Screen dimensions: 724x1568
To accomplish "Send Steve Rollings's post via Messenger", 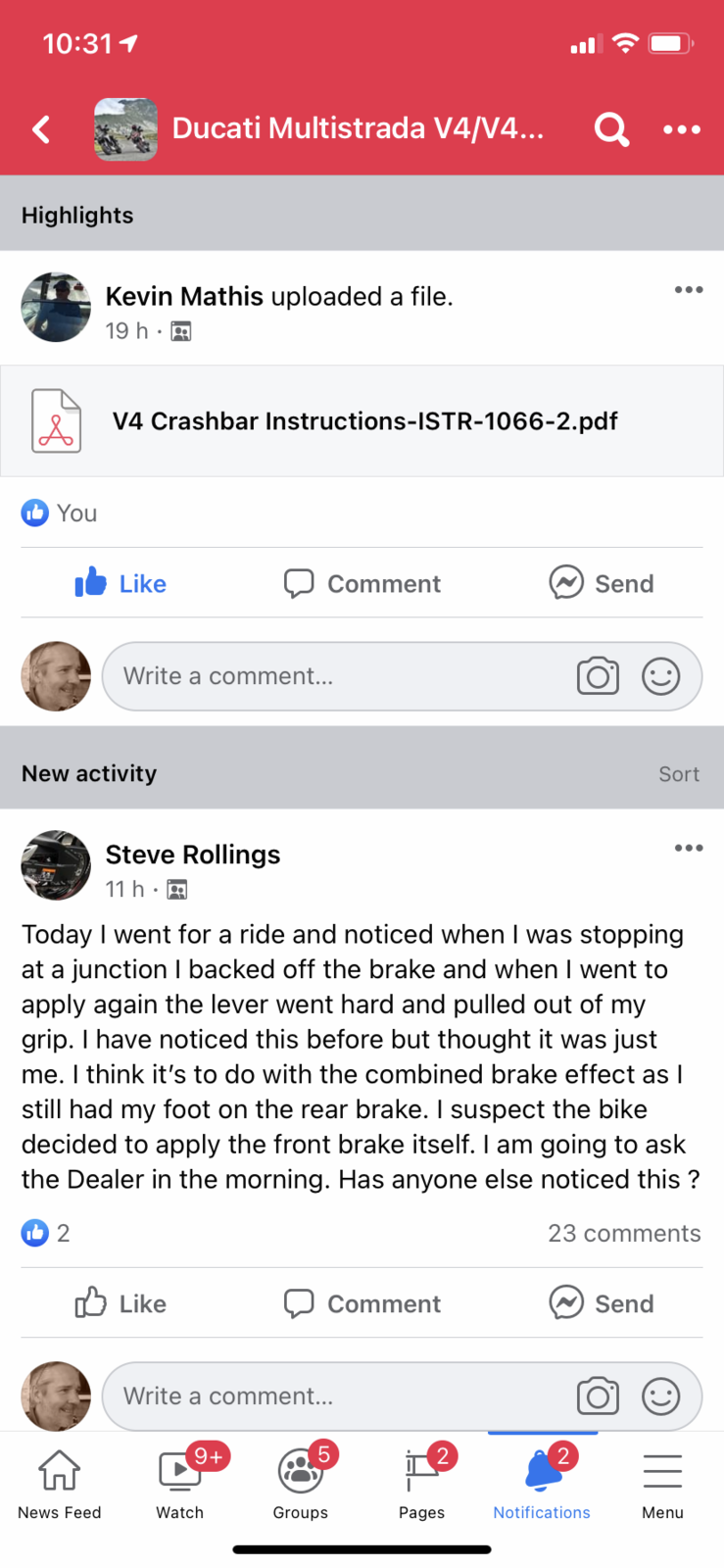I will tap(602, 1304).
